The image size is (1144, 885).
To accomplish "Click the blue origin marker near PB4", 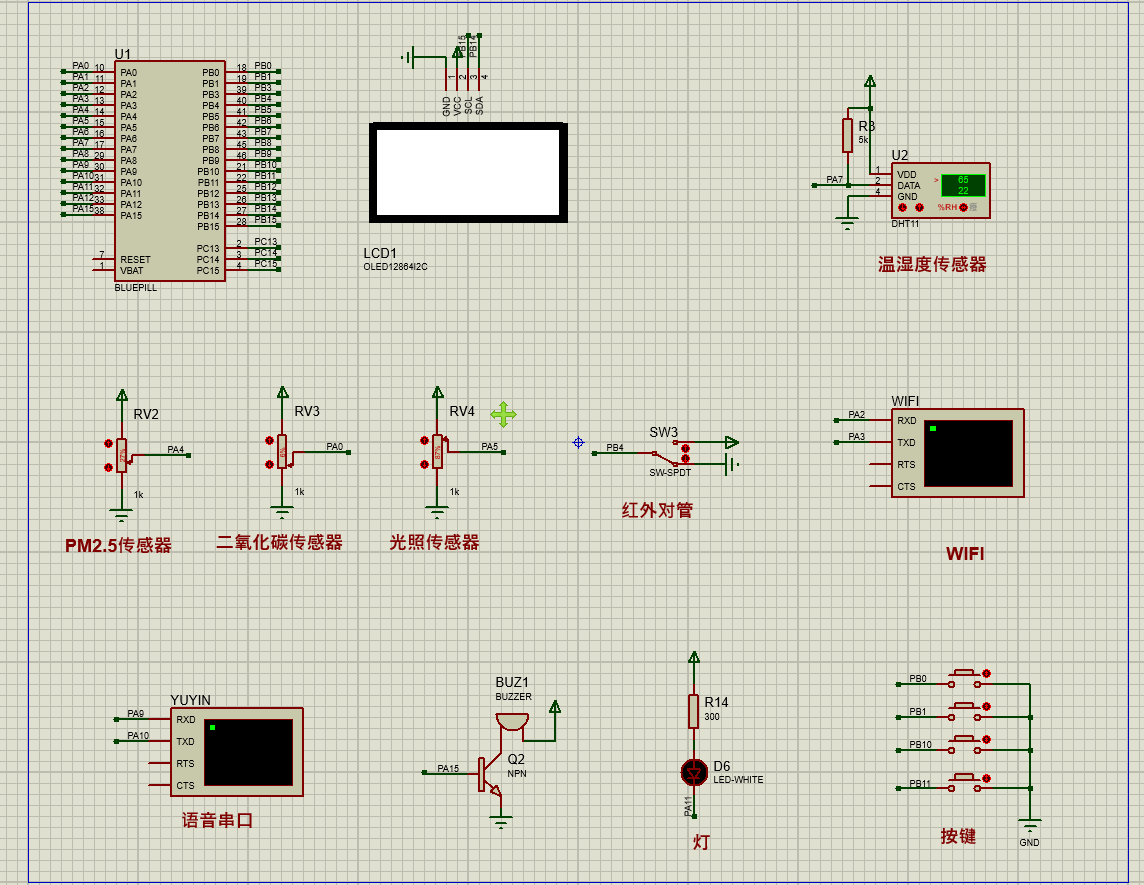I will pos(579,442).
